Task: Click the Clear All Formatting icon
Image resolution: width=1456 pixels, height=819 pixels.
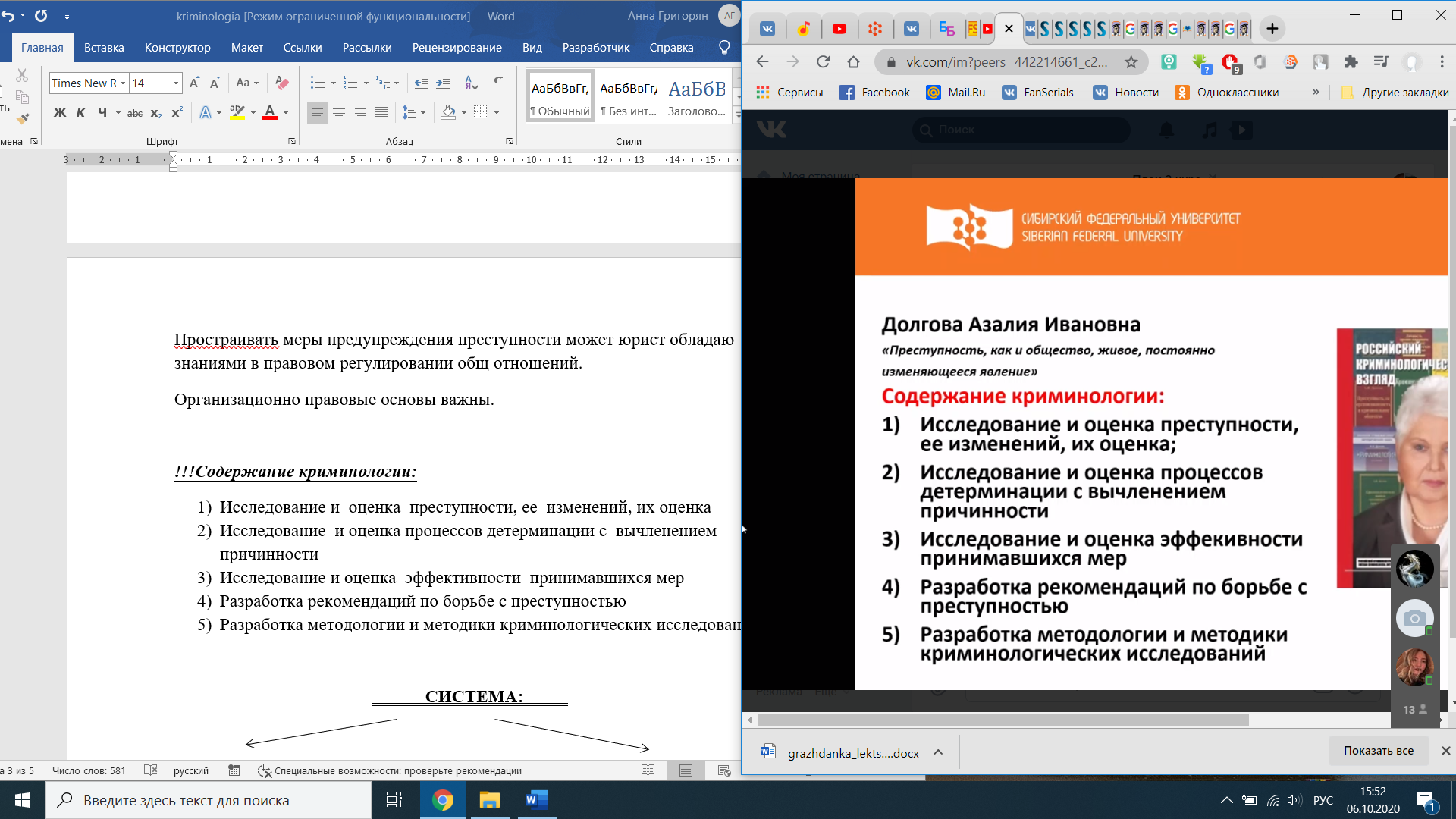Action: [281, 83]
